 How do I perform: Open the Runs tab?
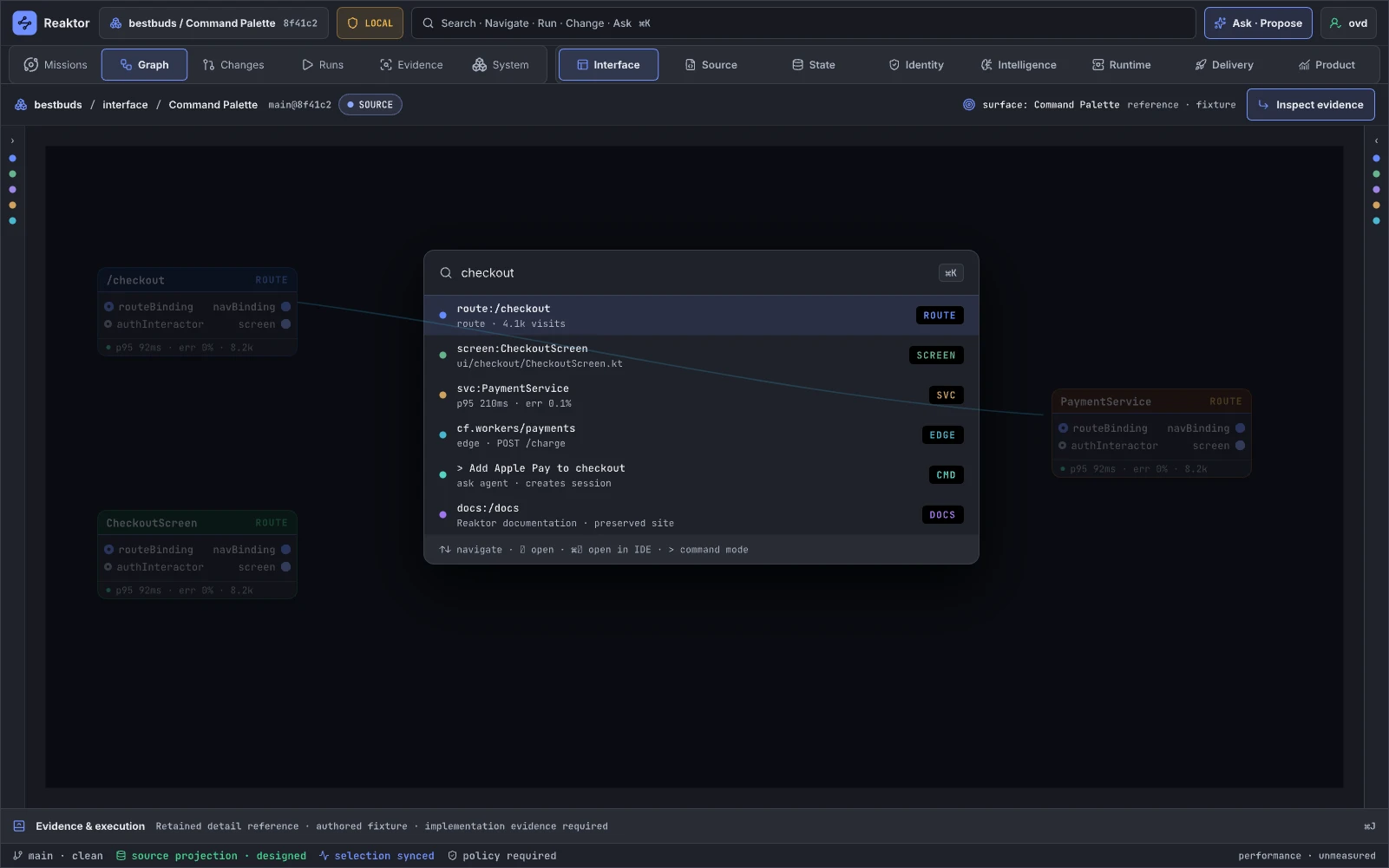point(323,65)
